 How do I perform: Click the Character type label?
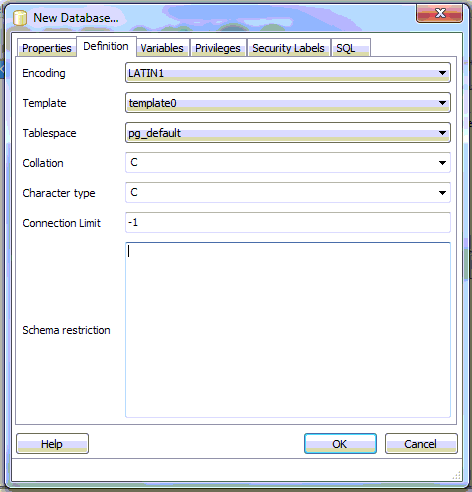coord(59,193)
